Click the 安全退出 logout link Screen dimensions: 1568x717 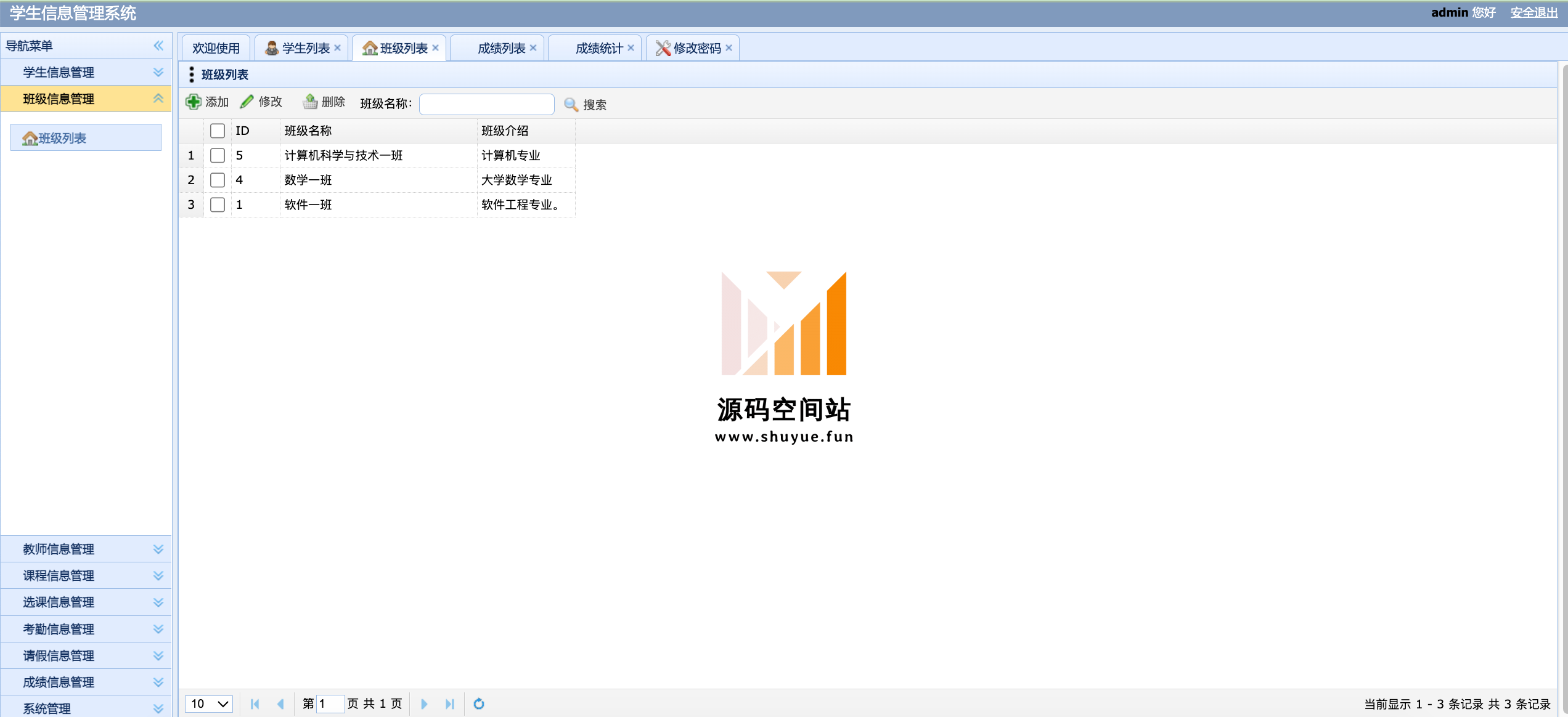pyautogui.click(x=1533, y=12)
